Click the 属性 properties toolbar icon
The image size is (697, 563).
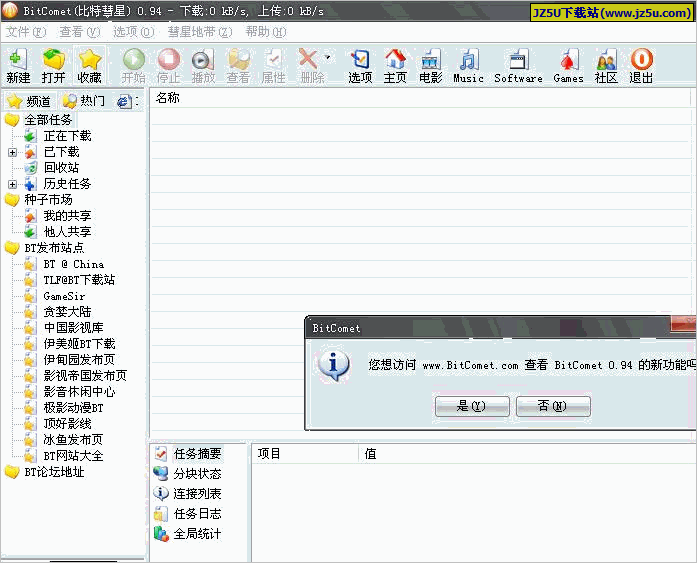point(273,66)
